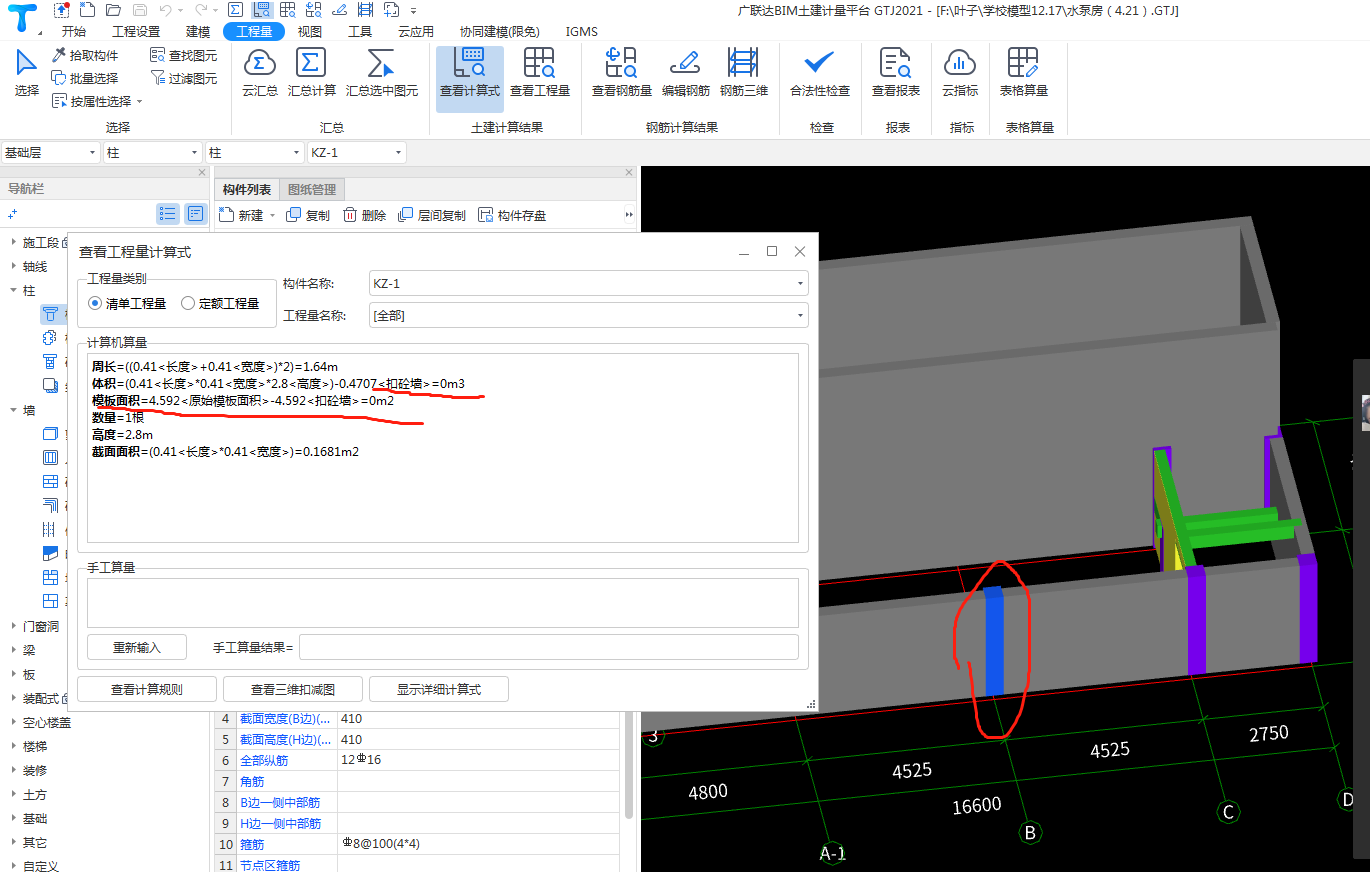Select 角筋 property row
Screen dimensions: 1370x872
418,781
